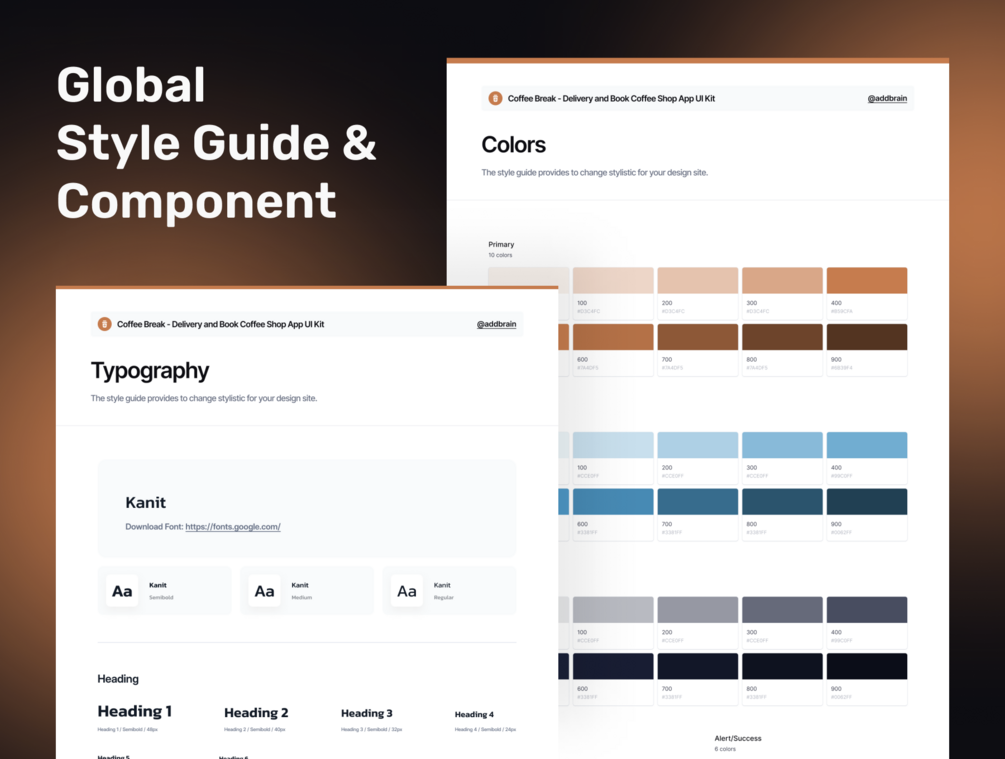Image resolution: width=1005 pixels, height=759 pixels.
Task: Click the 'Heading 3' sample text
Action: pos(367,713)
